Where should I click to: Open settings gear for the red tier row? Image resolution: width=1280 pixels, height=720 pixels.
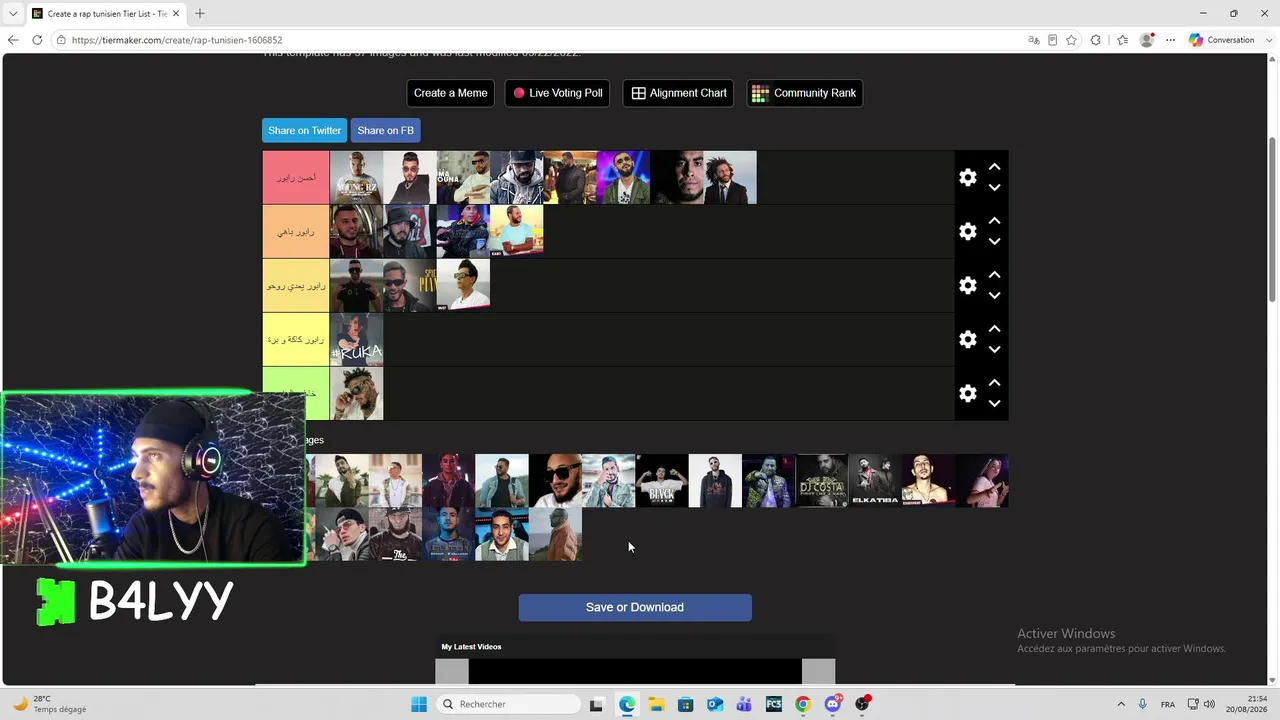[967, 177]
